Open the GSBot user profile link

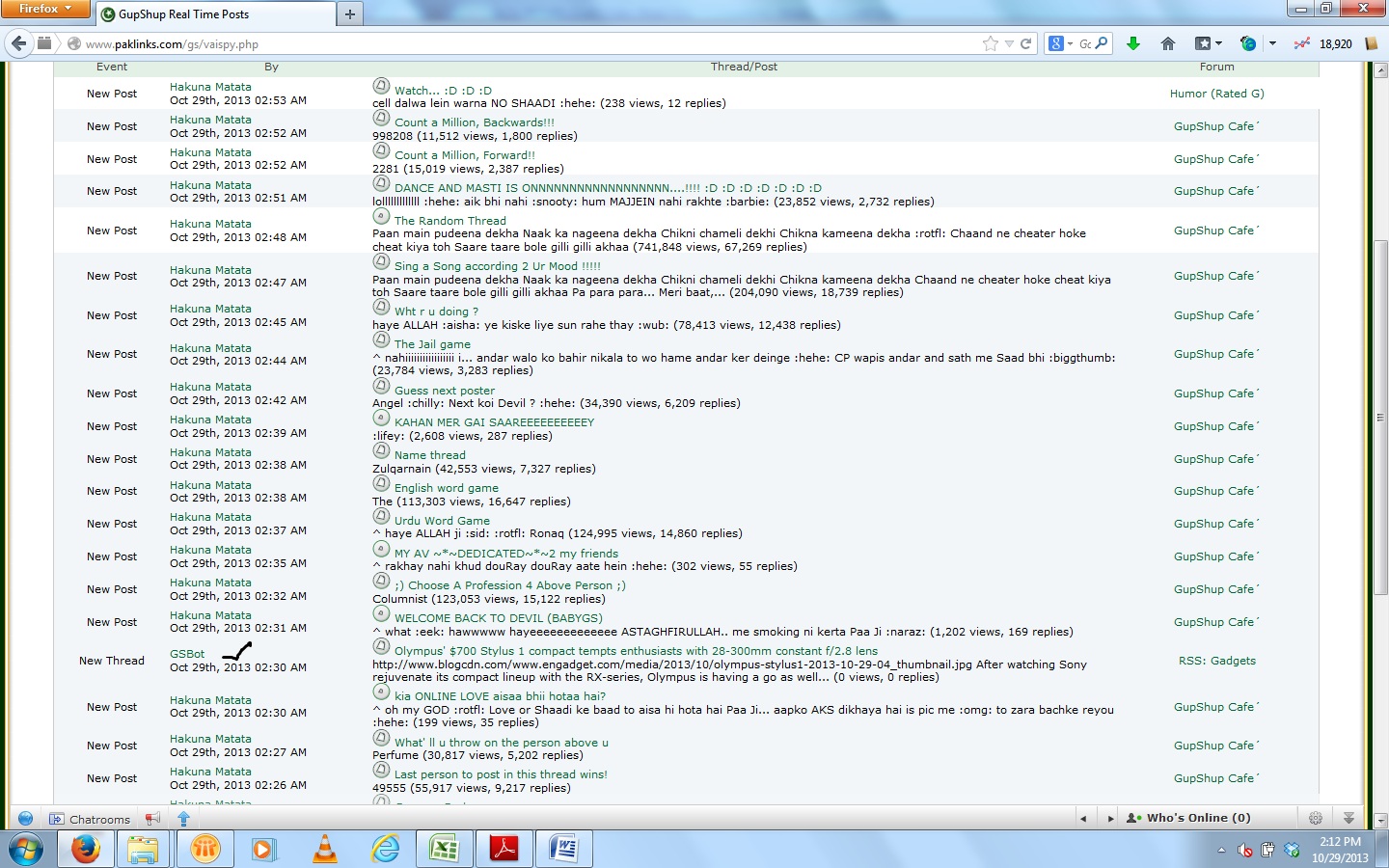tap(187, 654)
